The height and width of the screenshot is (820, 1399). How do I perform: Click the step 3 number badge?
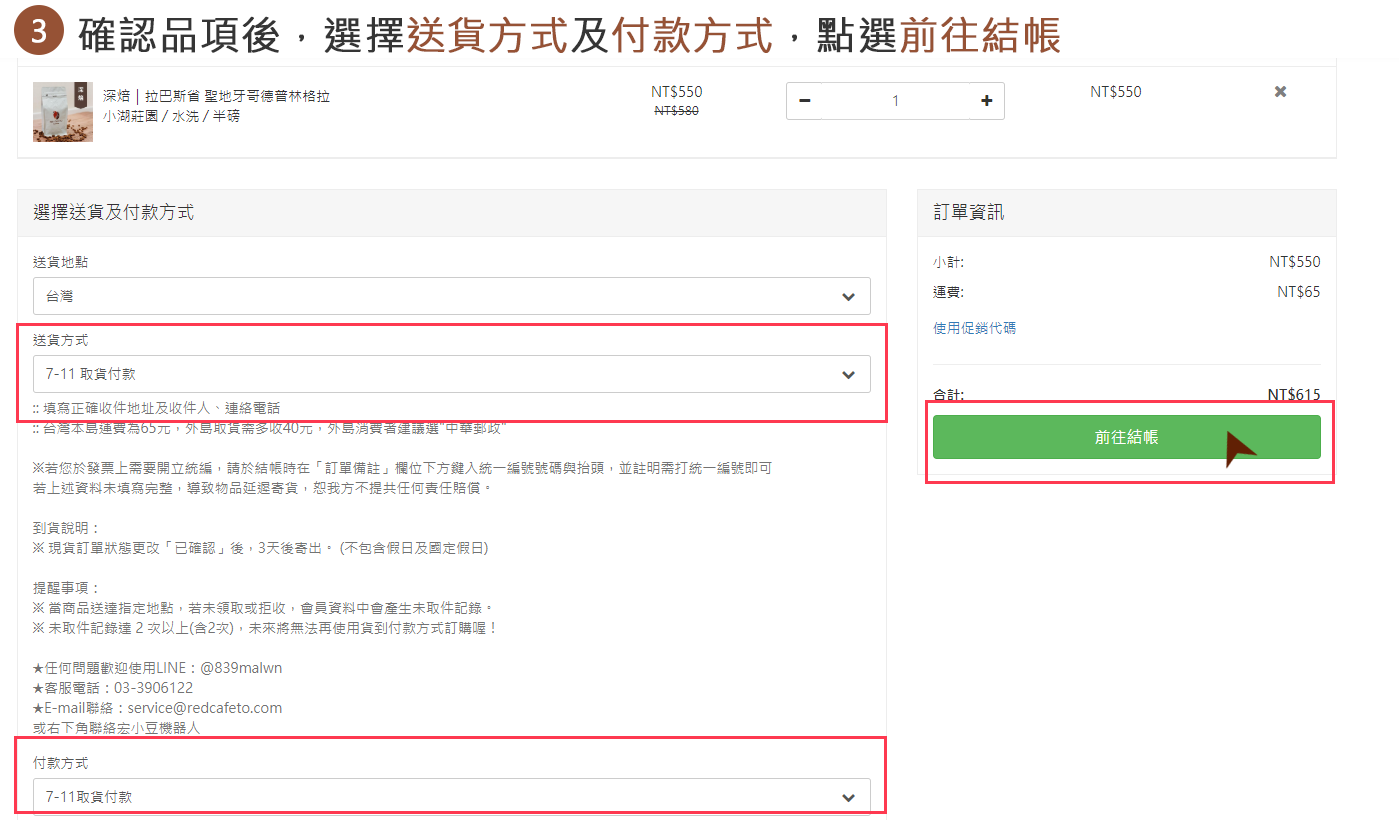click(x=38, y=33)
